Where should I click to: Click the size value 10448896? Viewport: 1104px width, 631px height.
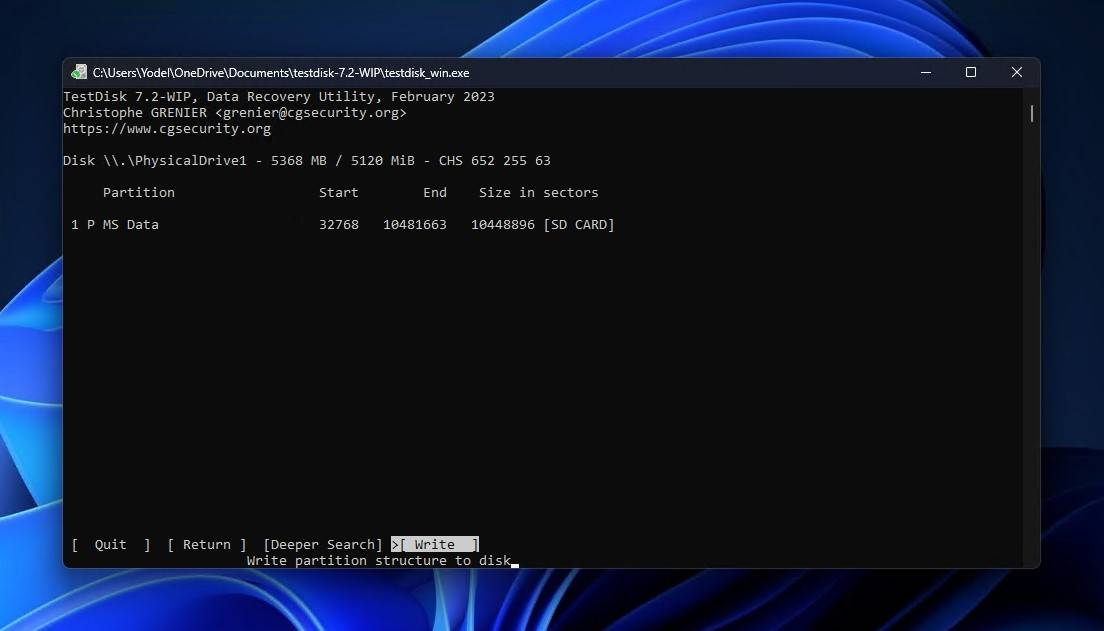pyautogui.click(x=503, y=225)
